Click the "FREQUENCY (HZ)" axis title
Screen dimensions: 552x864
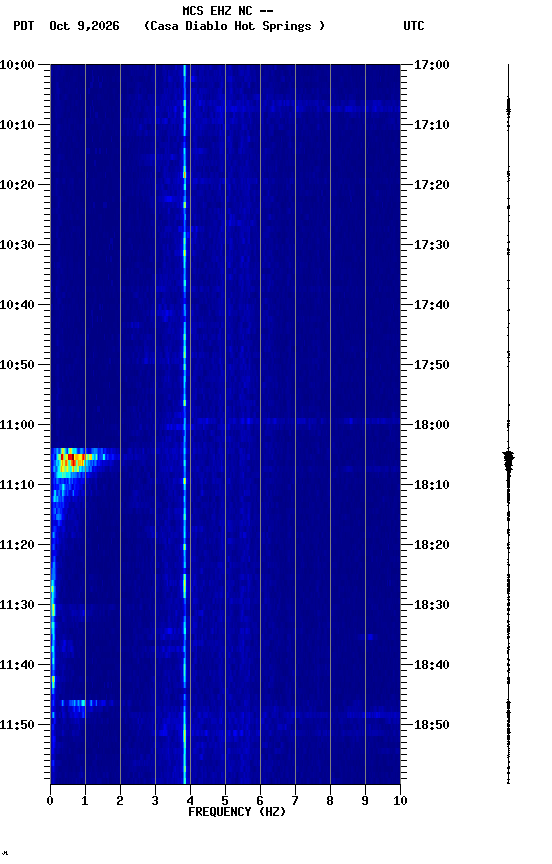(237, 812)
